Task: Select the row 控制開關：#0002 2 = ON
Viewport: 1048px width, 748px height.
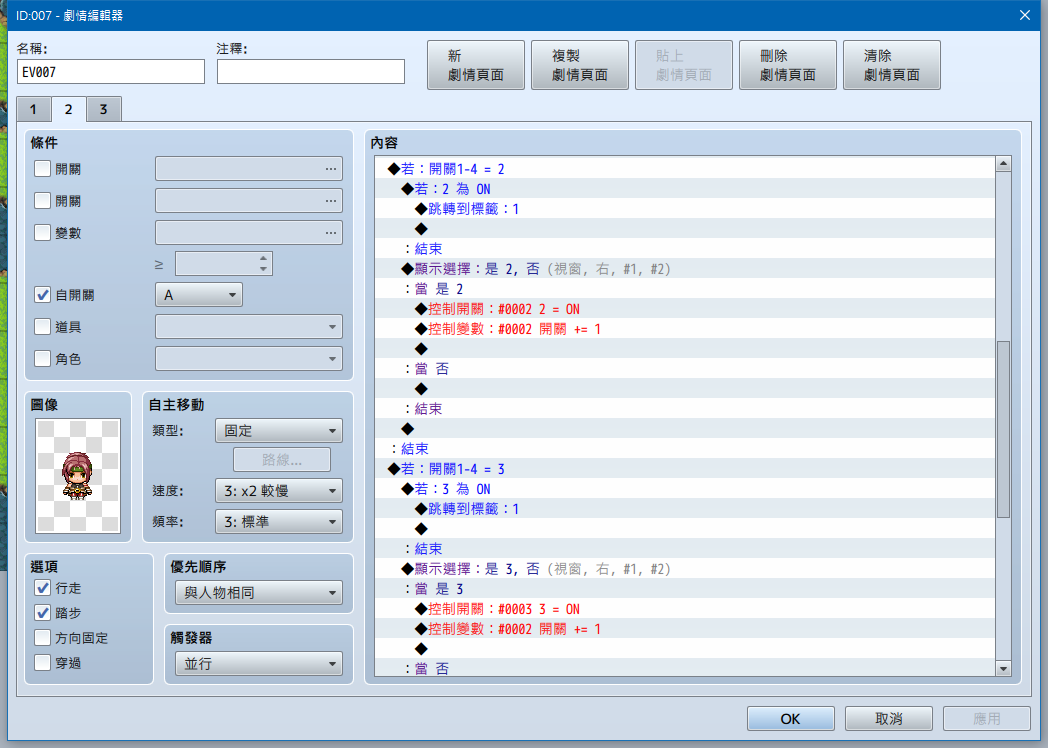Action: click(x=684, y=309)
